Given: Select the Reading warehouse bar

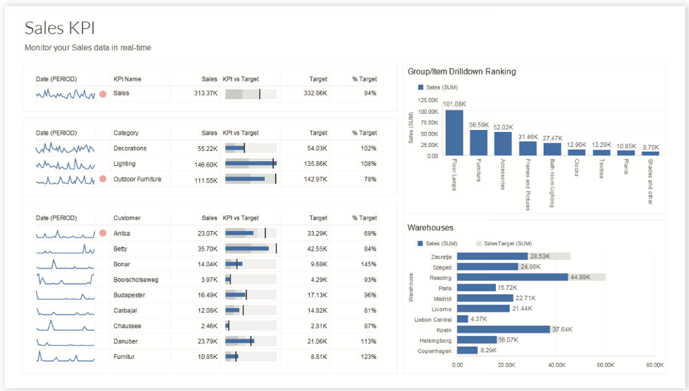Looking at the screenshot, I should [x=512, y=277].
